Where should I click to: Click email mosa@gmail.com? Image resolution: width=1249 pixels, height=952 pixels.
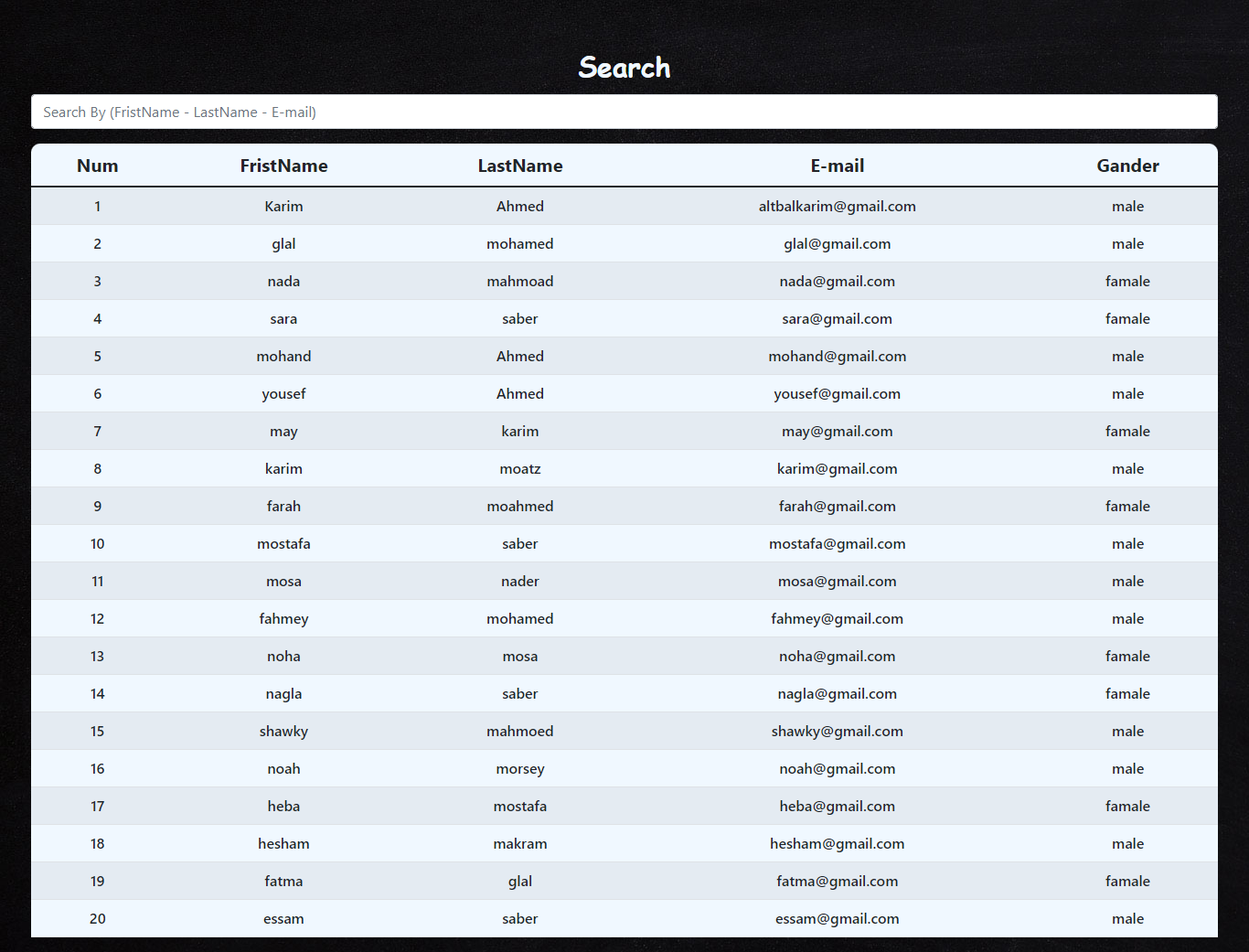(838, 582)
